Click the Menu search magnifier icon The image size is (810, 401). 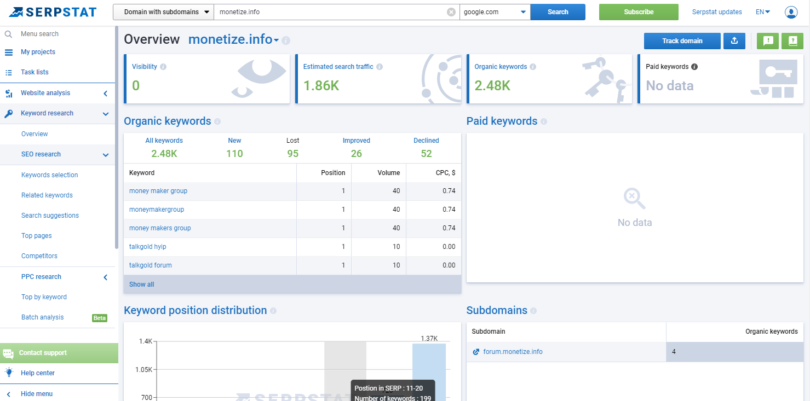8,34
